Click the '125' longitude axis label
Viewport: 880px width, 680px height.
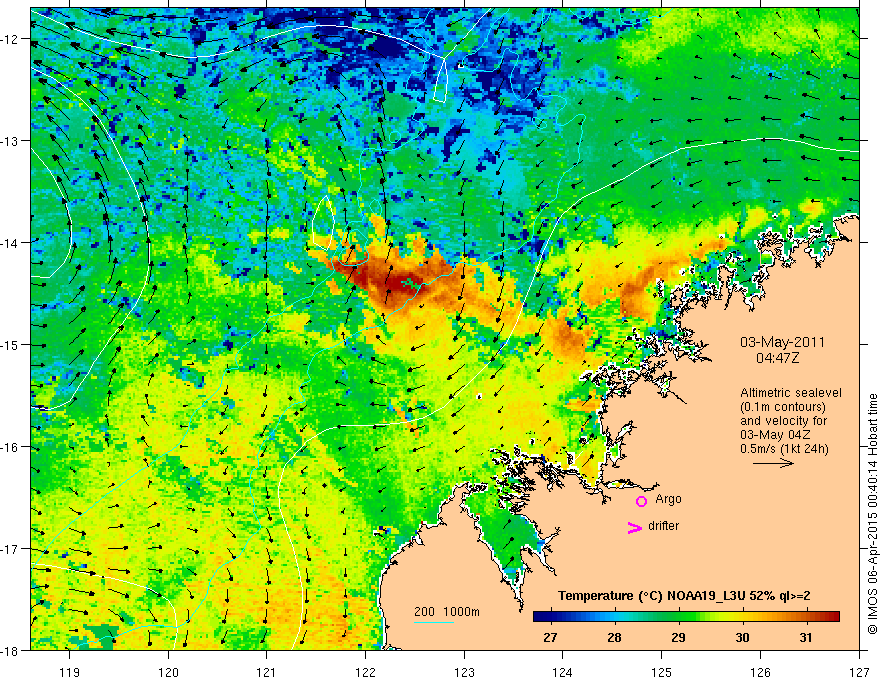click(662, 672)
